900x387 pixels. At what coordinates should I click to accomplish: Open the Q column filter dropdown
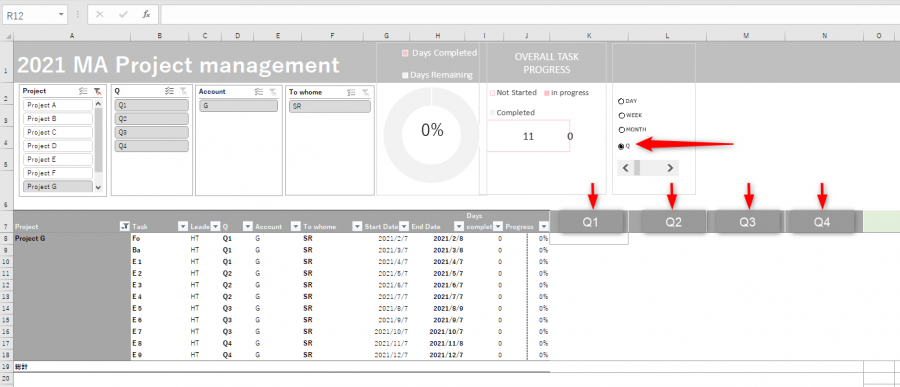pos(247,226)
